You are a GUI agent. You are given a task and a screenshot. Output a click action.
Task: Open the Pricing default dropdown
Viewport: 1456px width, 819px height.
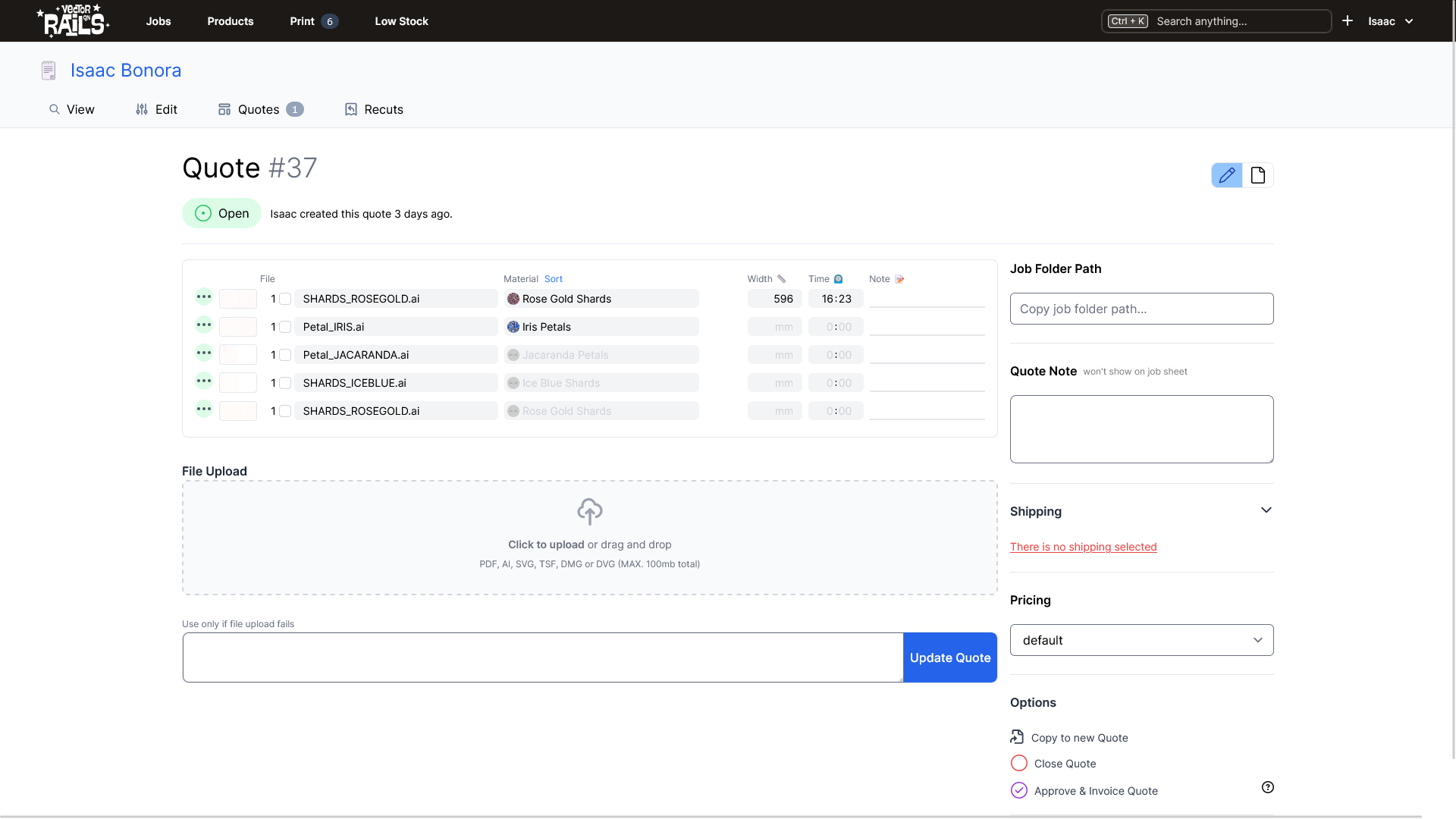pyautogui.click(x=1141, y=640)
